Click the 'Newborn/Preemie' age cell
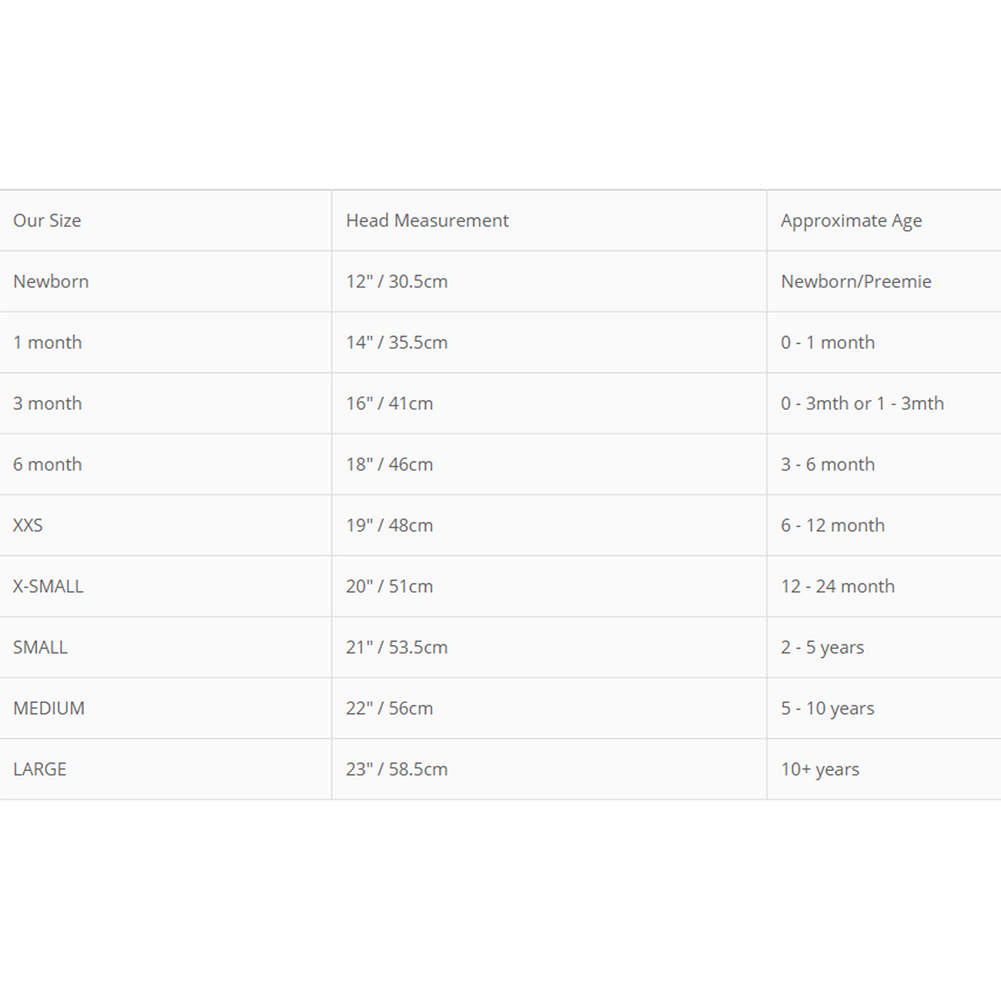The image size is (1001, 1001). (856, 282)
